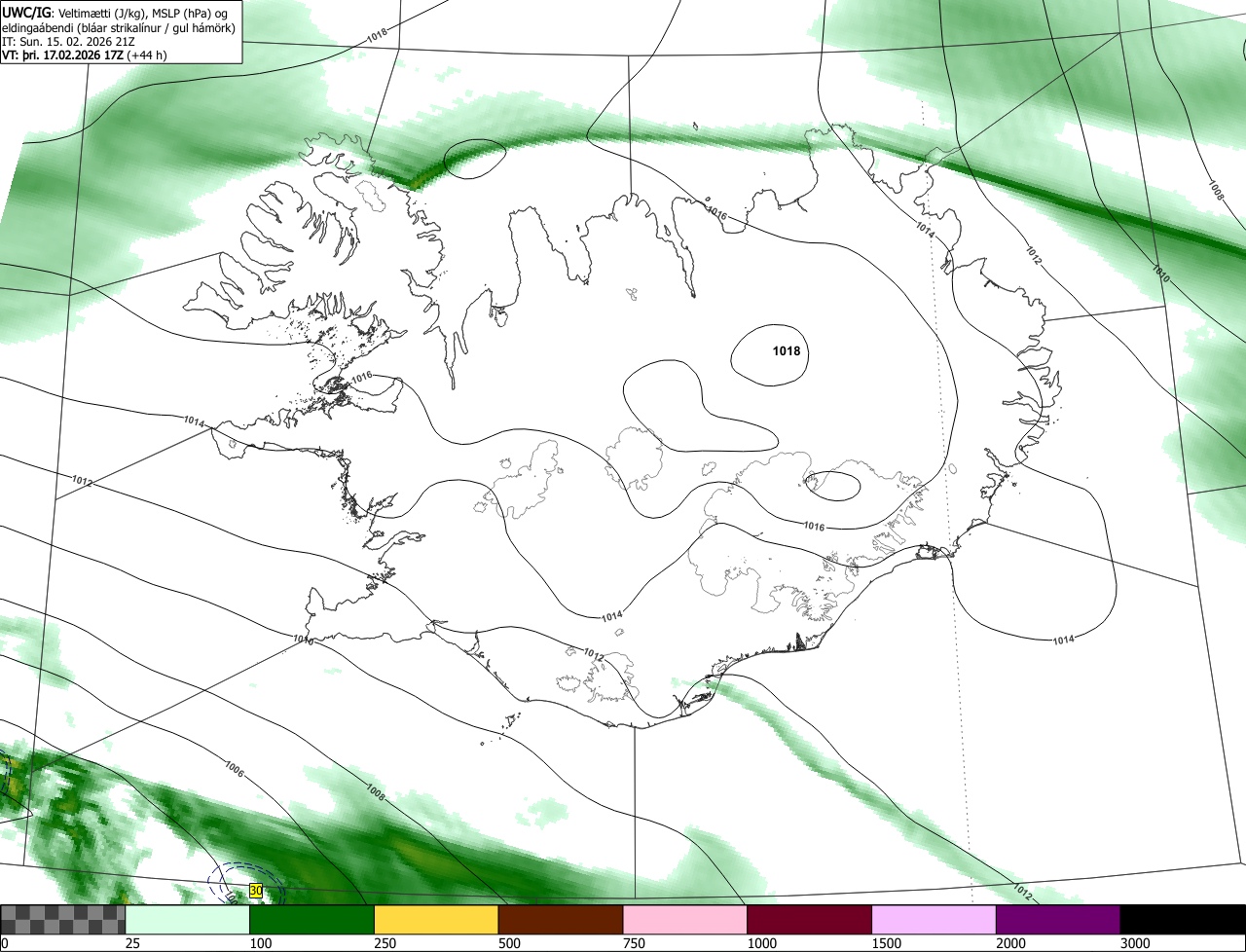Screen dimensions: 1246x952
Task: Select the "eldingaábendi" description line
Action: pyautogui.click(x=119, y=27)
